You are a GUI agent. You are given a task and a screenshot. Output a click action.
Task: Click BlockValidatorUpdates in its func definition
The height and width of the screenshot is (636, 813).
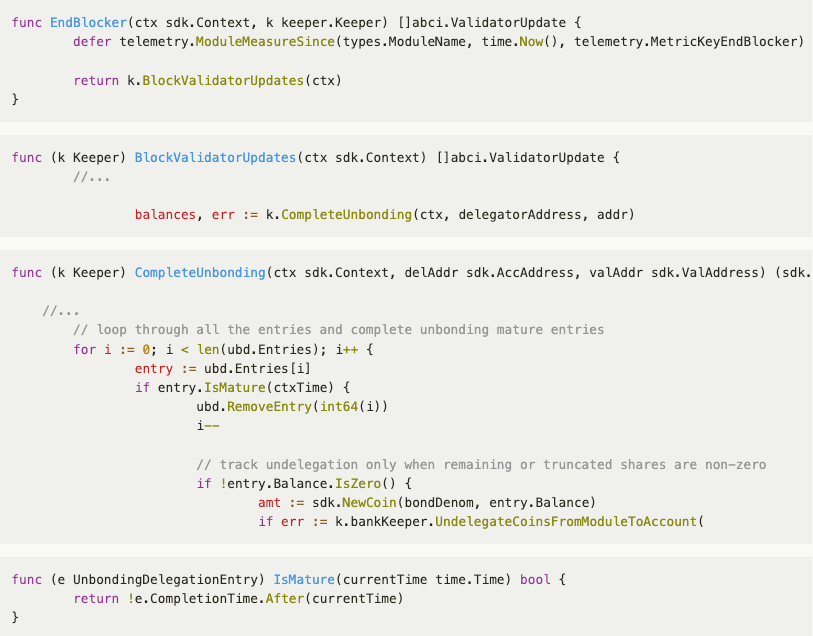pyautogui.click(x=215, y=158)
